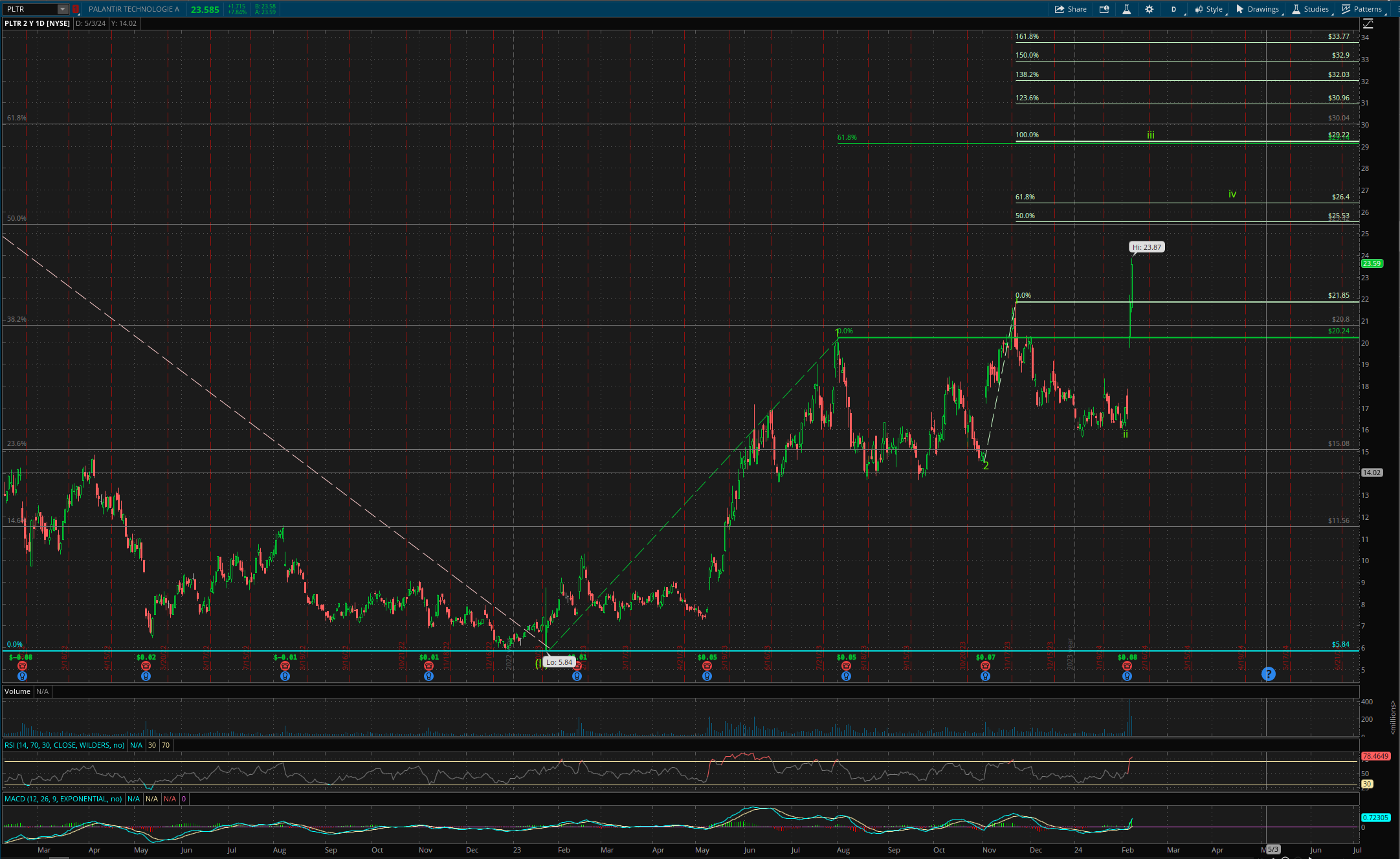Toggle the Volume panel label
The height and width of the screenshot is (859, 1400).
pyautogui.click(x=17, y=691)
